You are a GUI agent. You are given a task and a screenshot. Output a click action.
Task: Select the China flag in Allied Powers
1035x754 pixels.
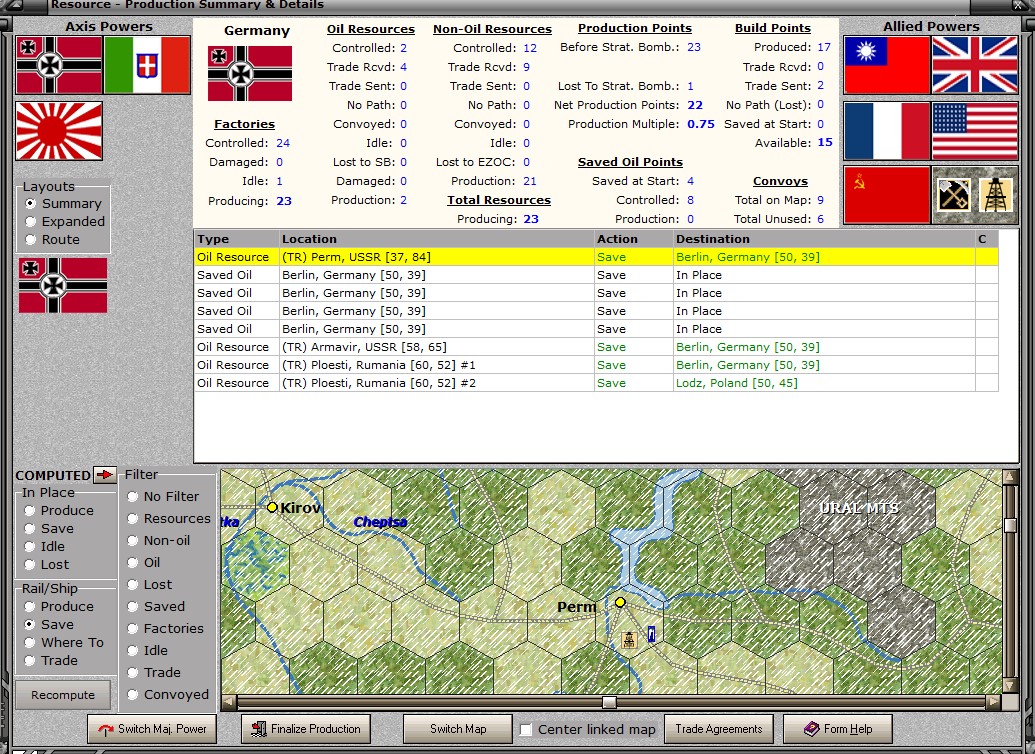point(886,65)
